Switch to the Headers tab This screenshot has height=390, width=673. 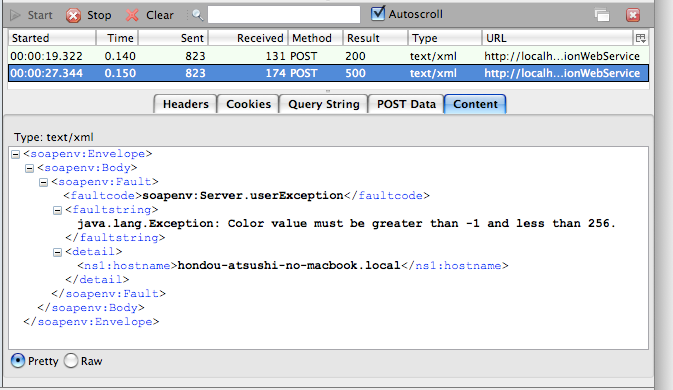185,104
